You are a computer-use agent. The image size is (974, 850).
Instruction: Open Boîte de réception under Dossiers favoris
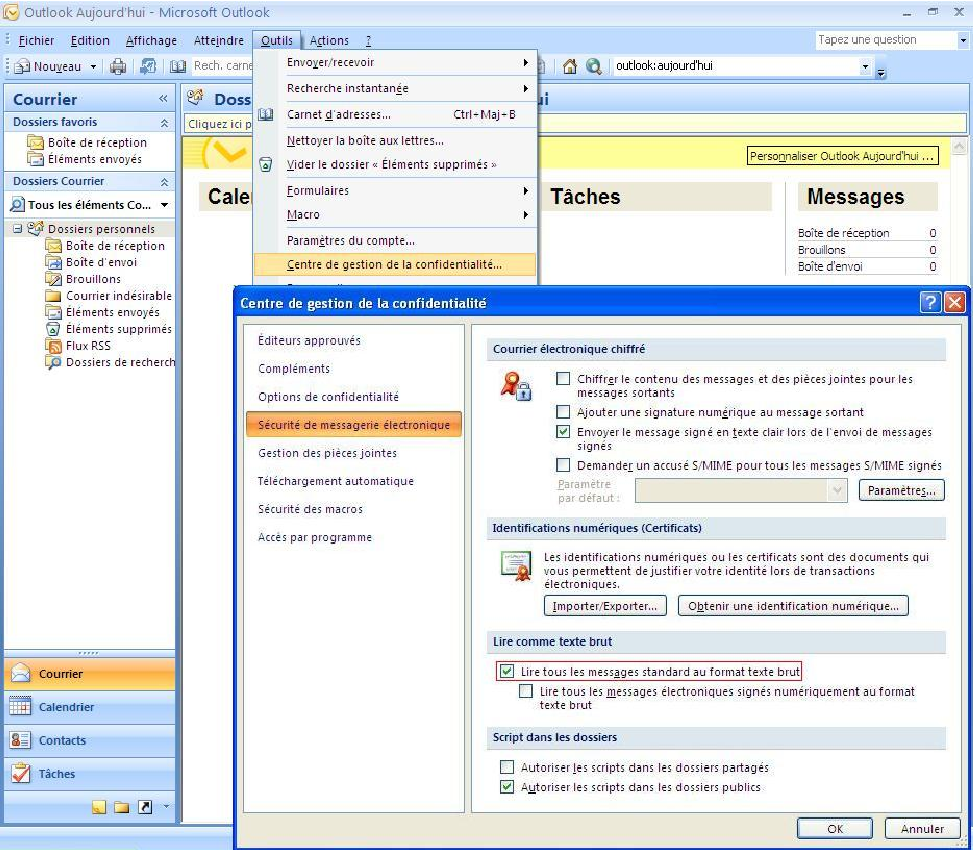coord(97,142)
